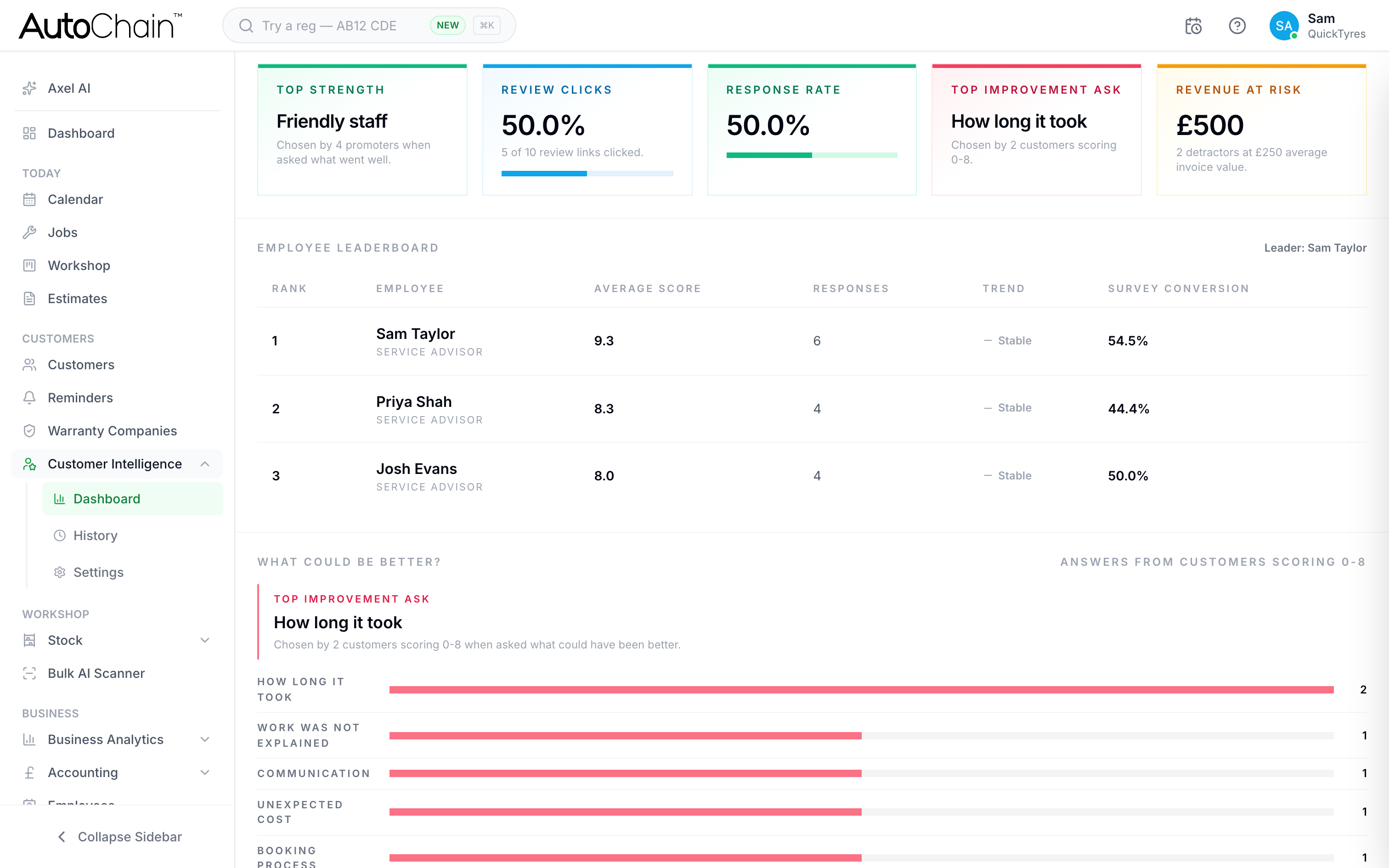The height and width of the screenshot is (868, 1389).
Task: Open Priya Shah in the leaderboard
Action: tap(414, 402)
